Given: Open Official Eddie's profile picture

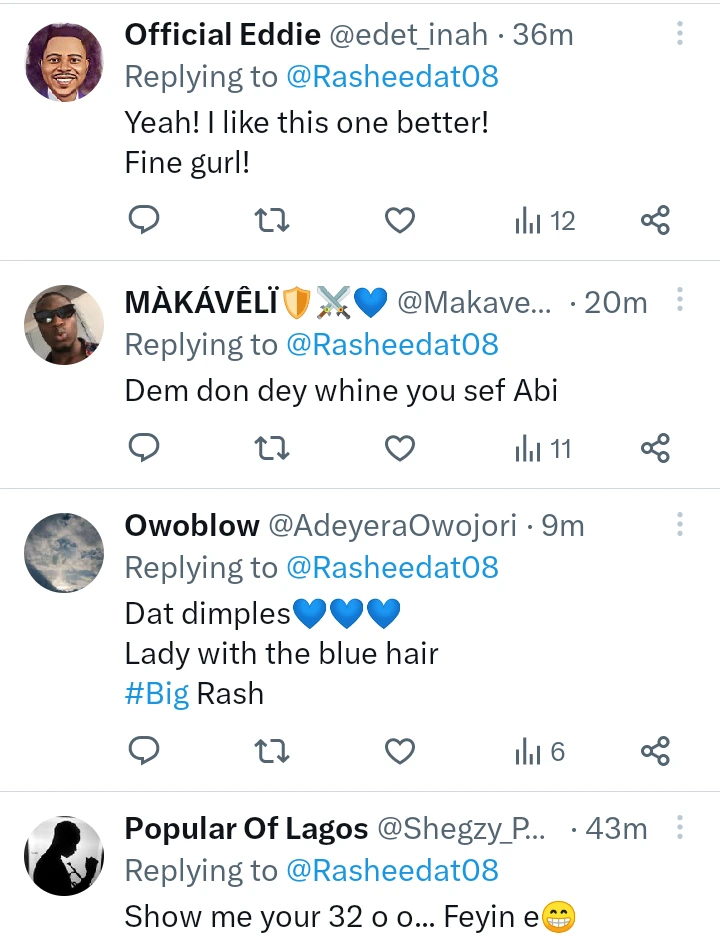Looking at the screenshot, I should 63,62.
